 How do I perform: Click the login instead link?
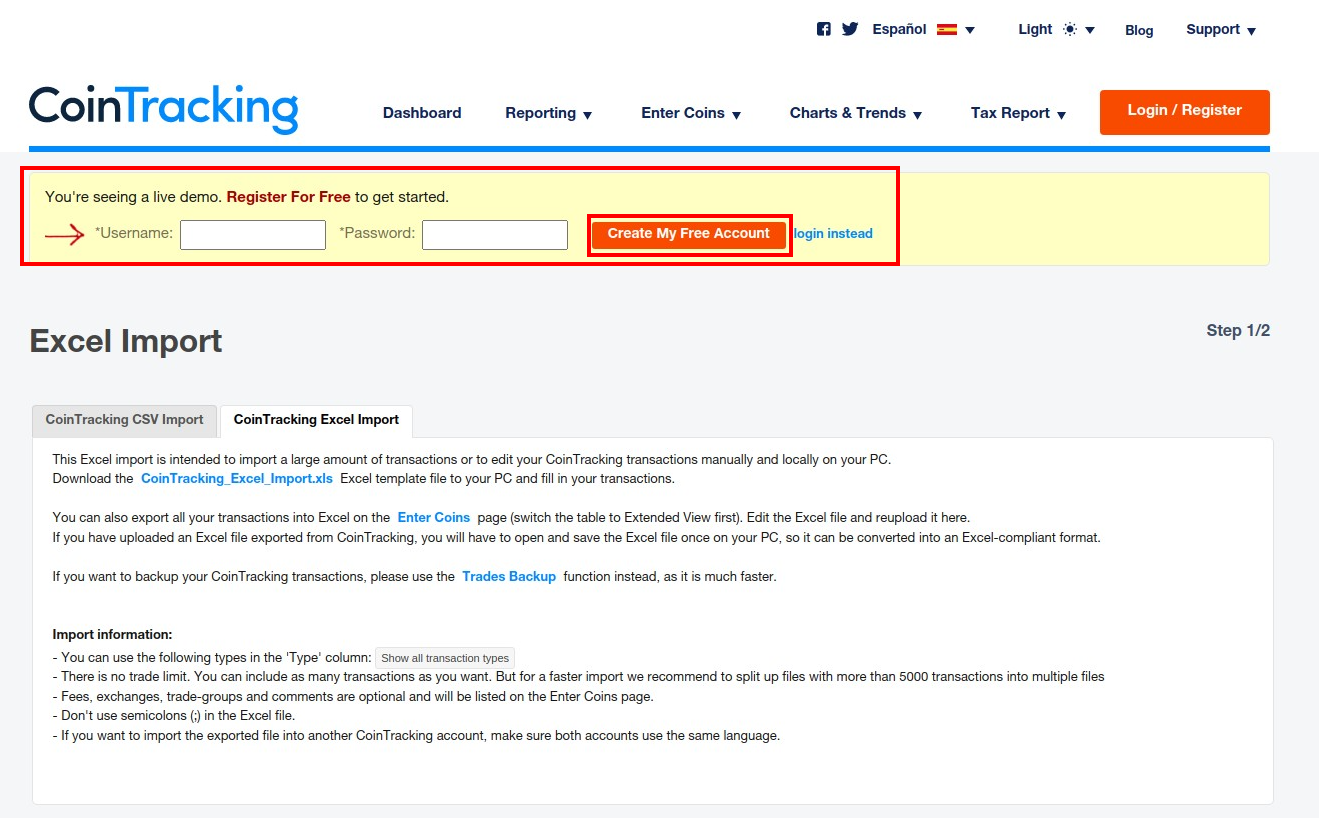833,234
